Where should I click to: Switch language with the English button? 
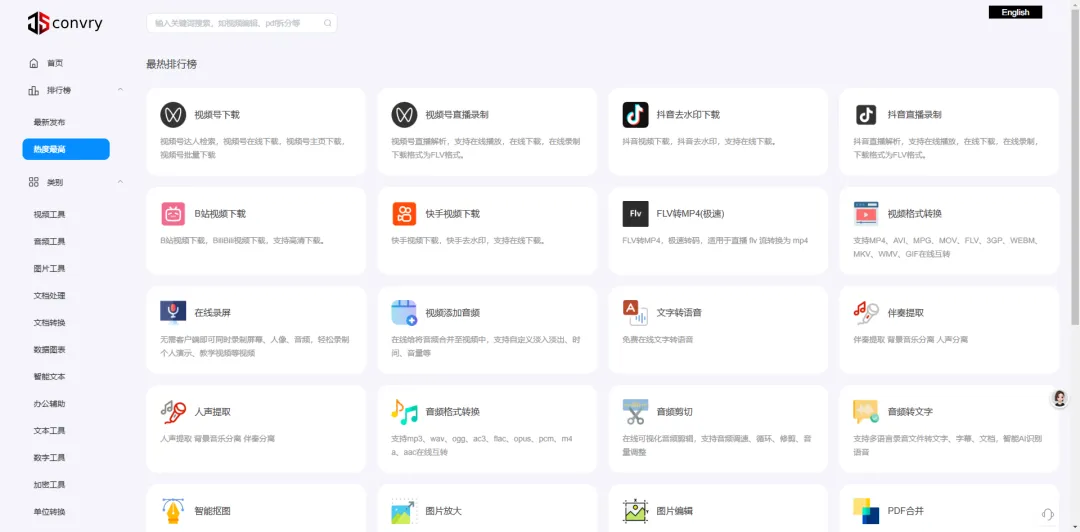click(1015, 12)
